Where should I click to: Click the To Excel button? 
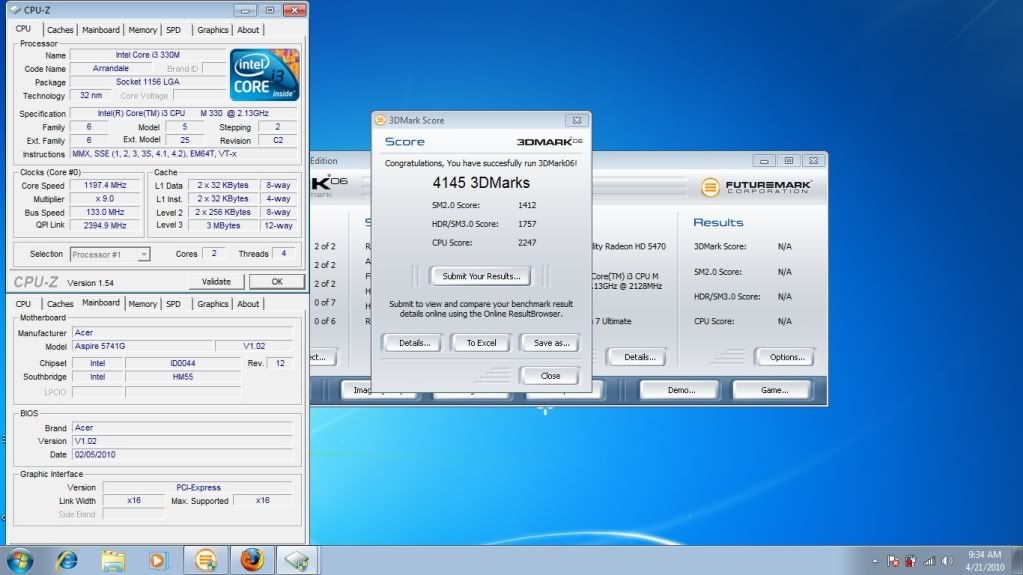pos(481,343)
